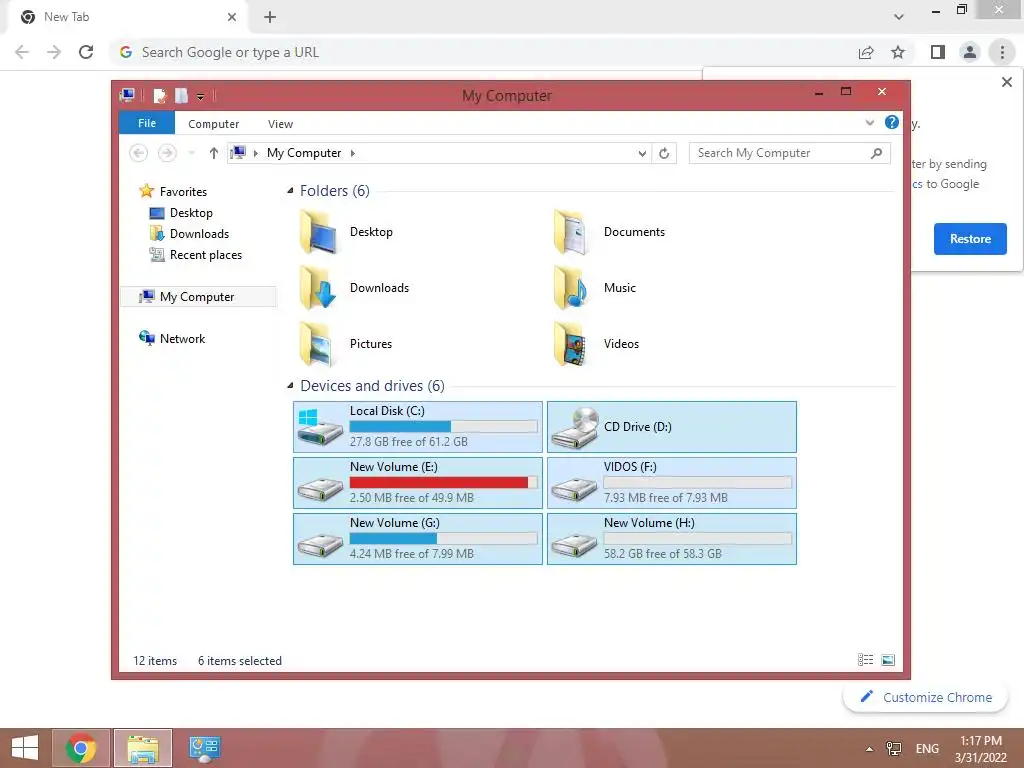Image resolution: width=1024 pixels, height=768 pixels.
Task: Toggle Chrome side panel icon
Action: (938, 52)
